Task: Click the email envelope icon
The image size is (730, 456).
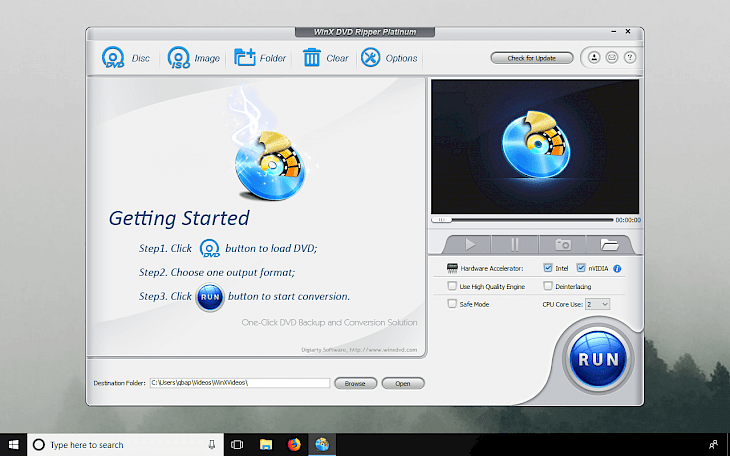Action: (x=612, y=58)
